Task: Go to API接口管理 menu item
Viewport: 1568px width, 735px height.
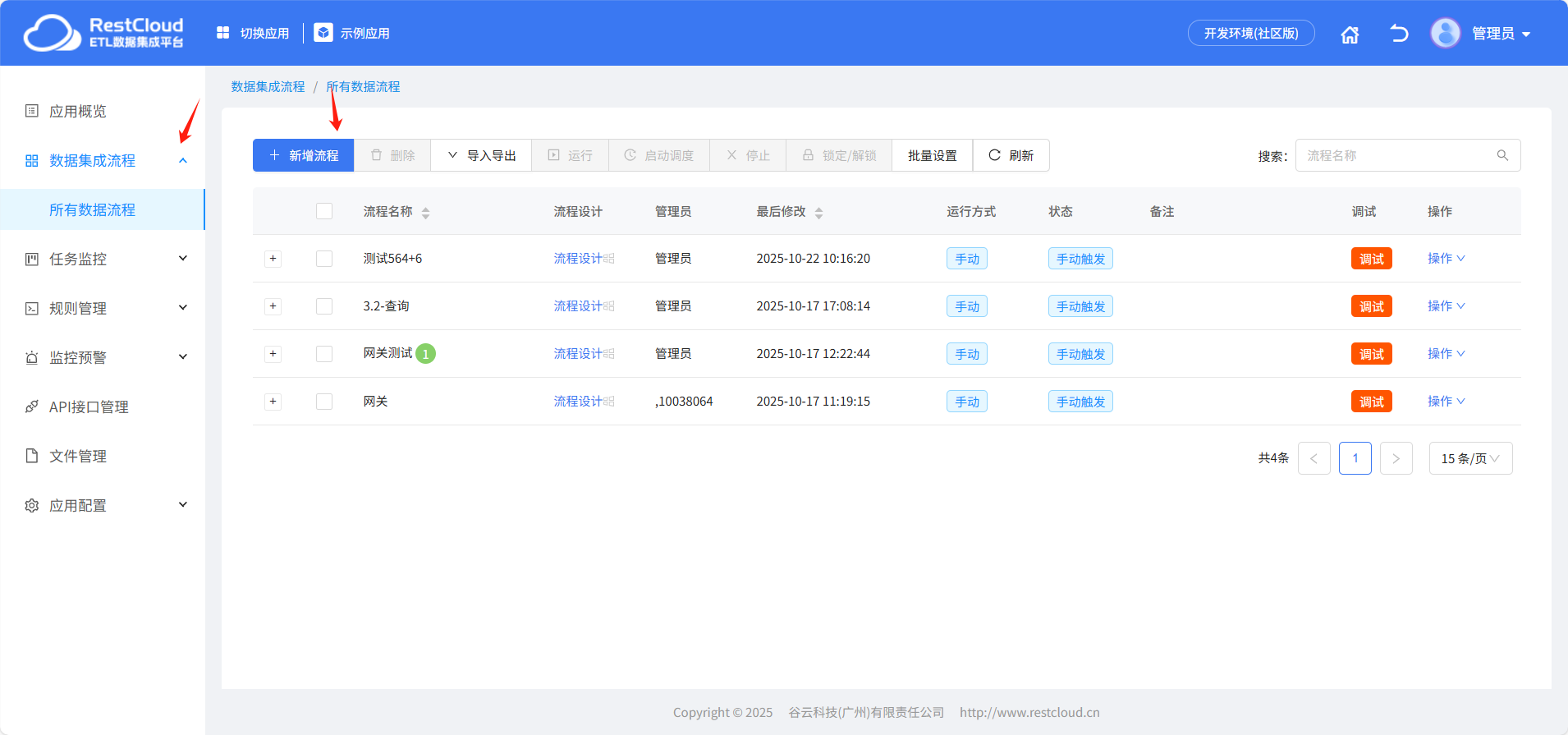Action: (89, 407)
